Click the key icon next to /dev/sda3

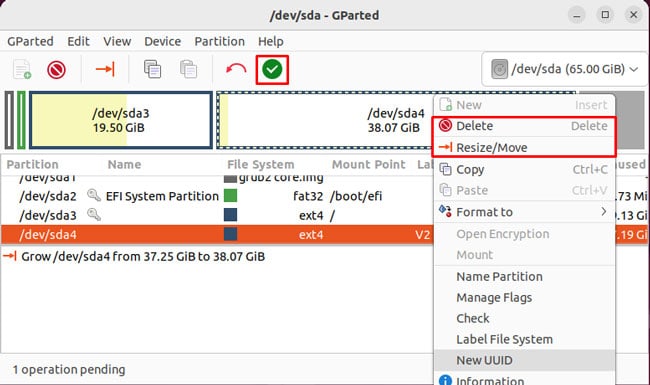94,215
